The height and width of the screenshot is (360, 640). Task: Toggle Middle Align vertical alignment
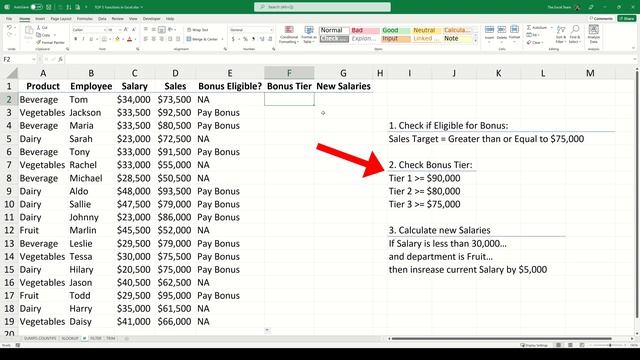tap(154, 29)
